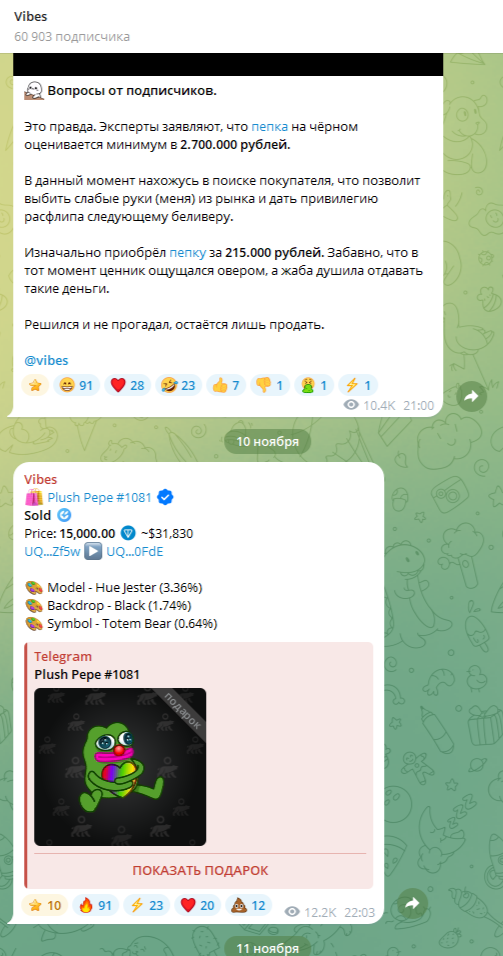Screen dimensions: 503x956
Task: Forward the Plush Pepe post
Action: (413, 904)
